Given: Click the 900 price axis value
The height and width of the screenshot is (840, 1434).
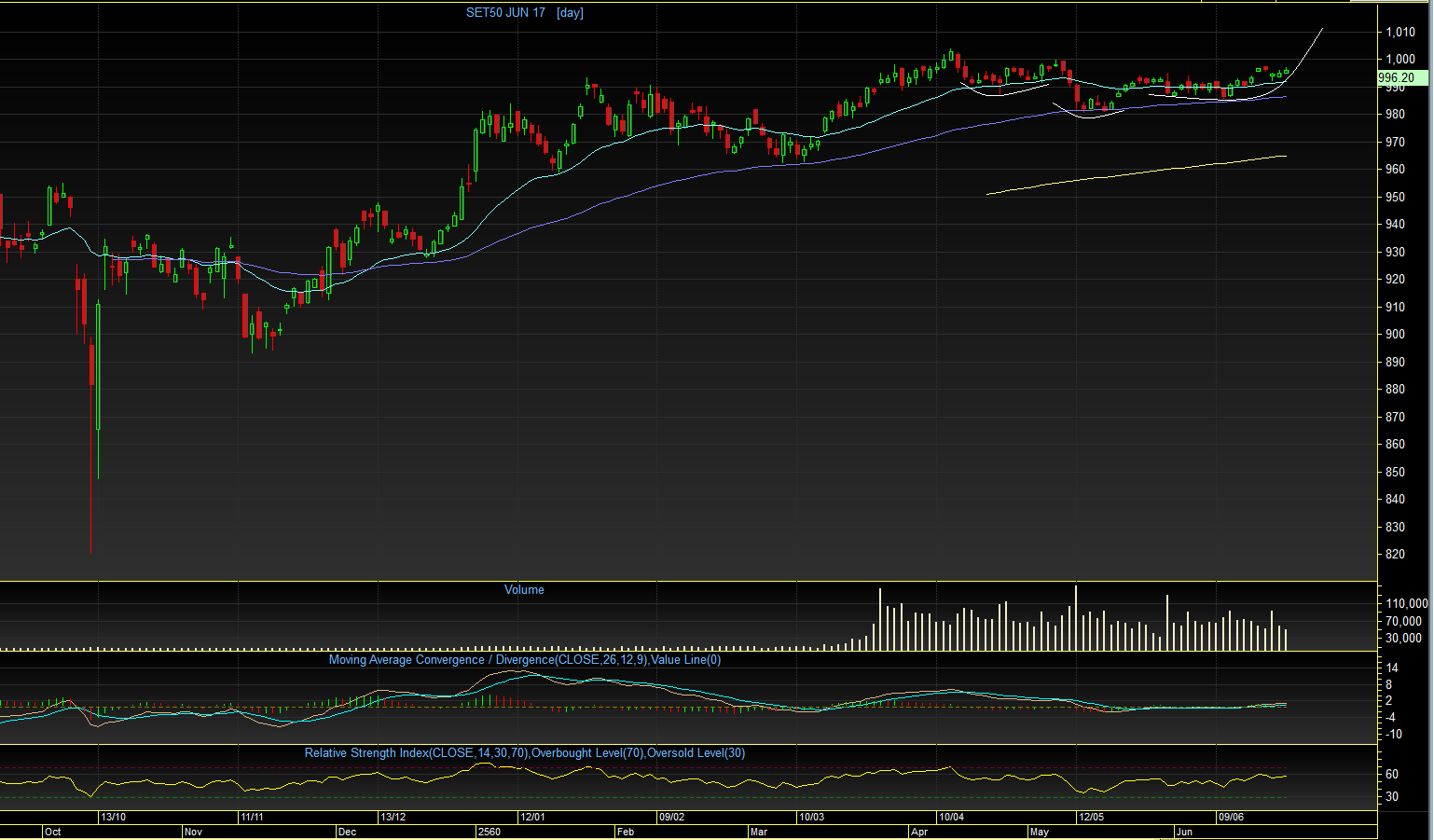Looking at the screenshot, I should click(x=1396, y=334).
